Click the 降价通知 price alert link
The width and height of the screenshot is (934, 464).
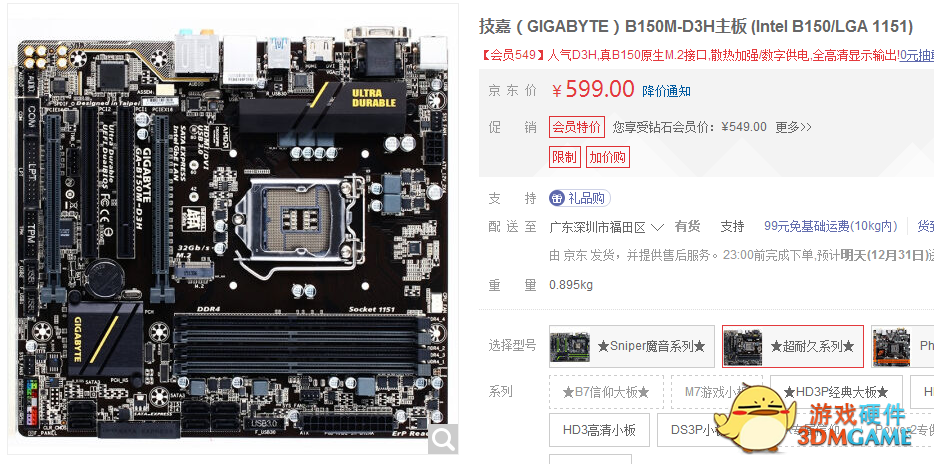tap(667, 91)
